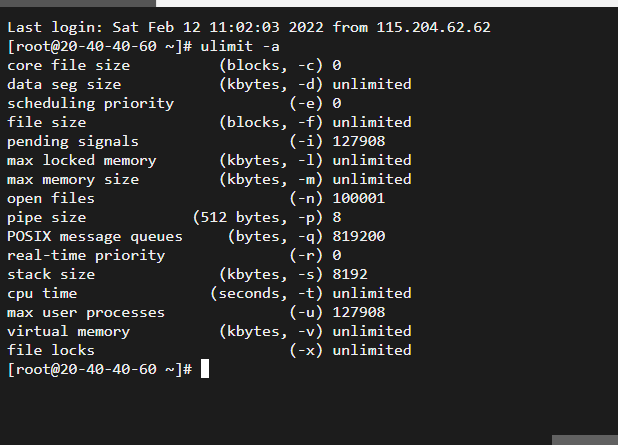Click the pending signals value 127908
This screenshot has width=618, height=445.
(x=359, y=141)
